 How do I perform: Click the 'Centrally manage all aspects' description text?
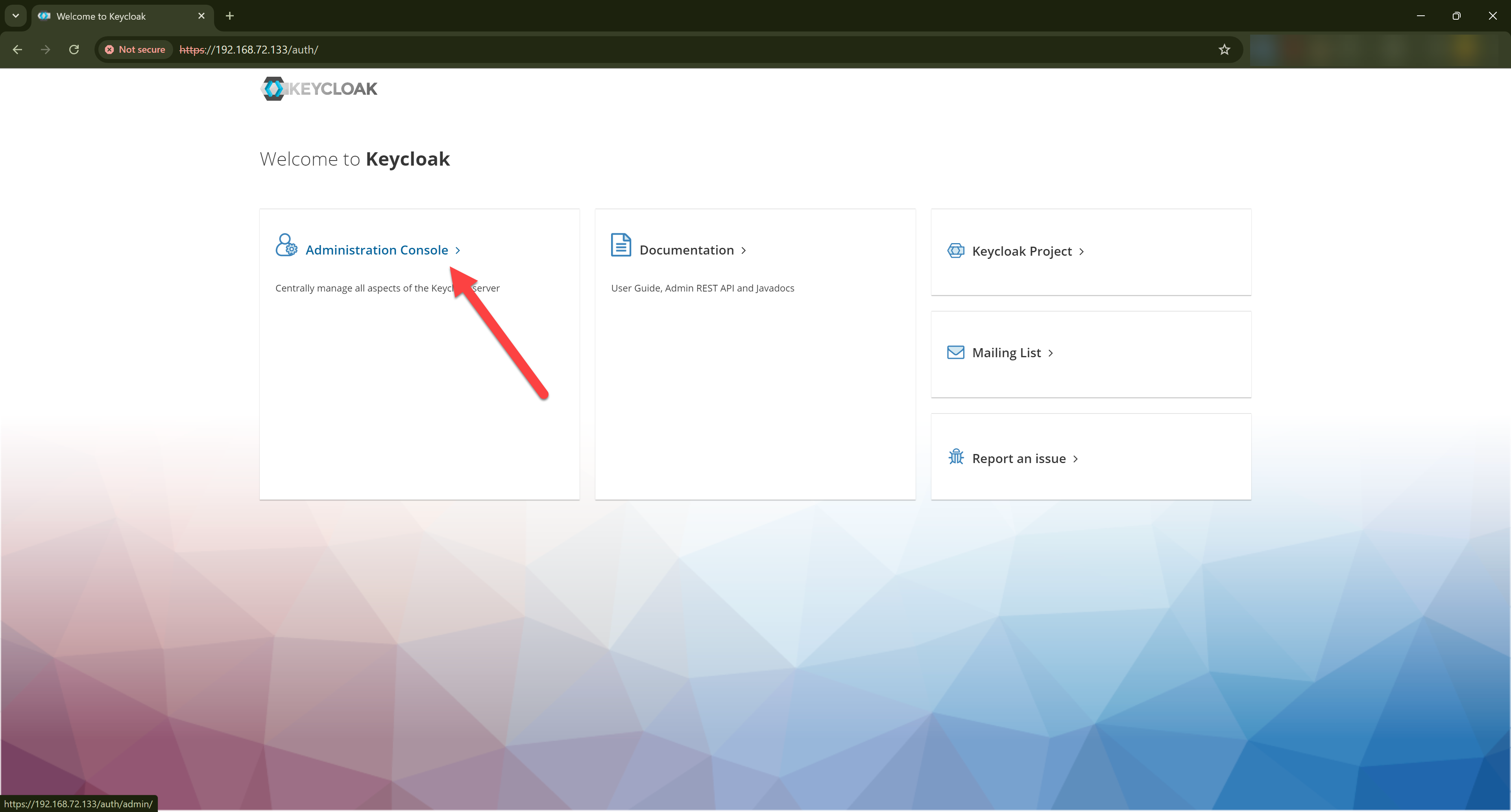point(388,288)
